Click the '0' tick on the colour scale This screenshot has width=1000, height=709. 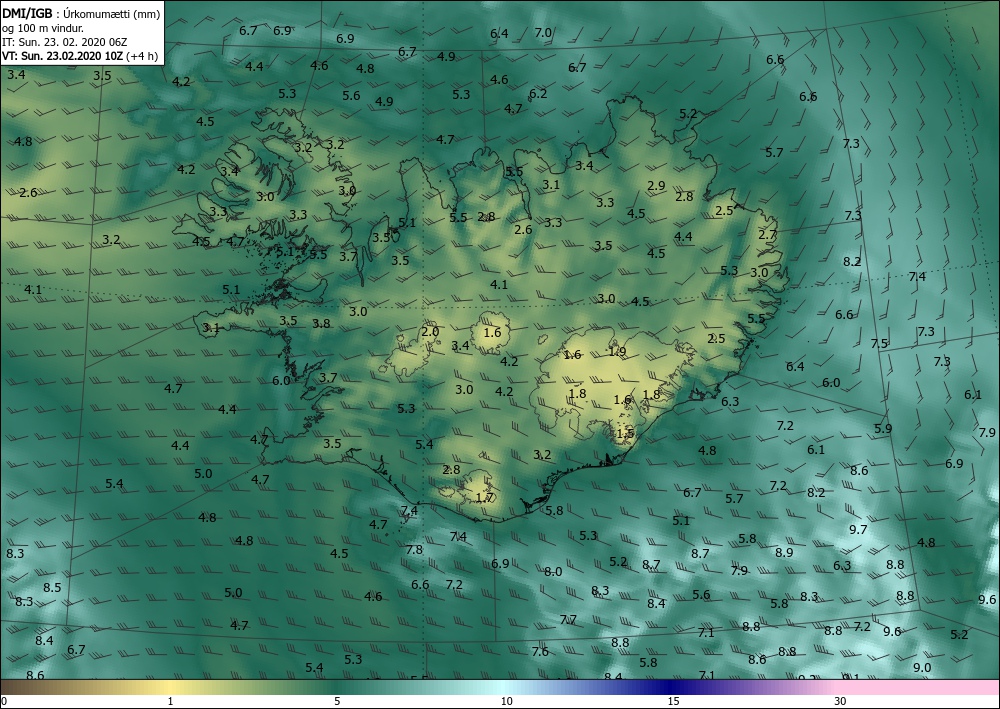(x=4, y=702)
